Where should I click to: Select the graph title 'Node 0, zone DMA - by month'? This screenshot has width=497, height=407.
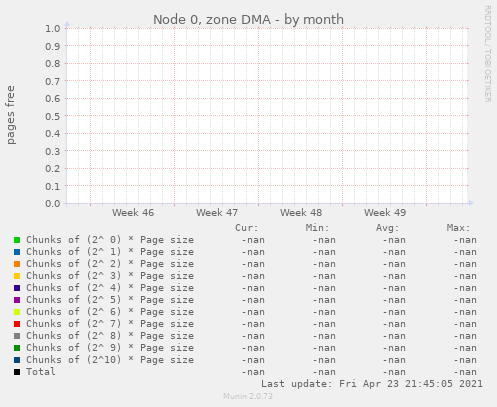pos(248,20)
